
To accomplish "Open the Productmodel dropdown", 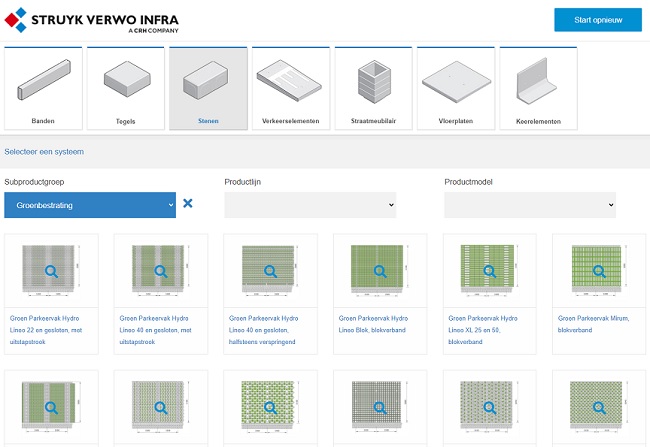I will coord(529,205).
